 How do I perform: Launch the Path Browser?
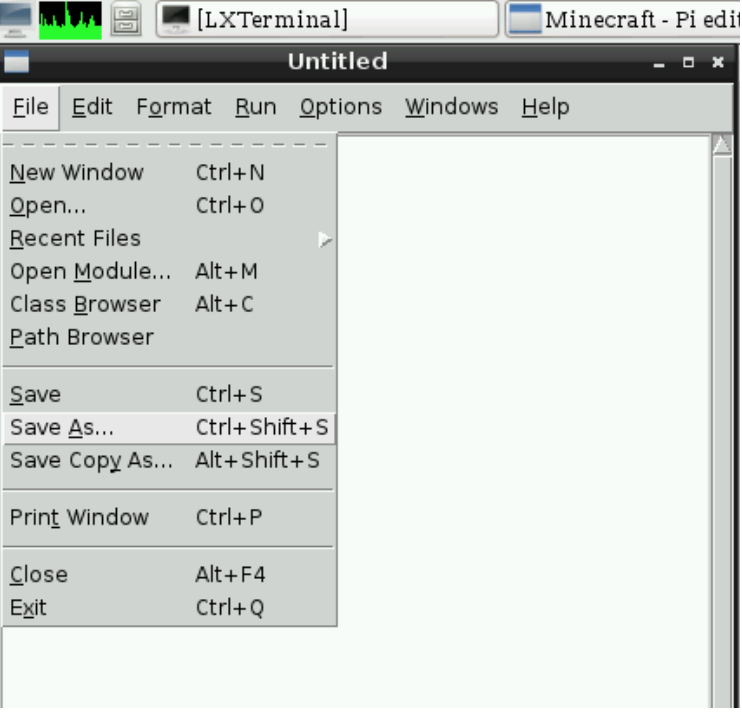pyautogui.click(x=169, y=337)
